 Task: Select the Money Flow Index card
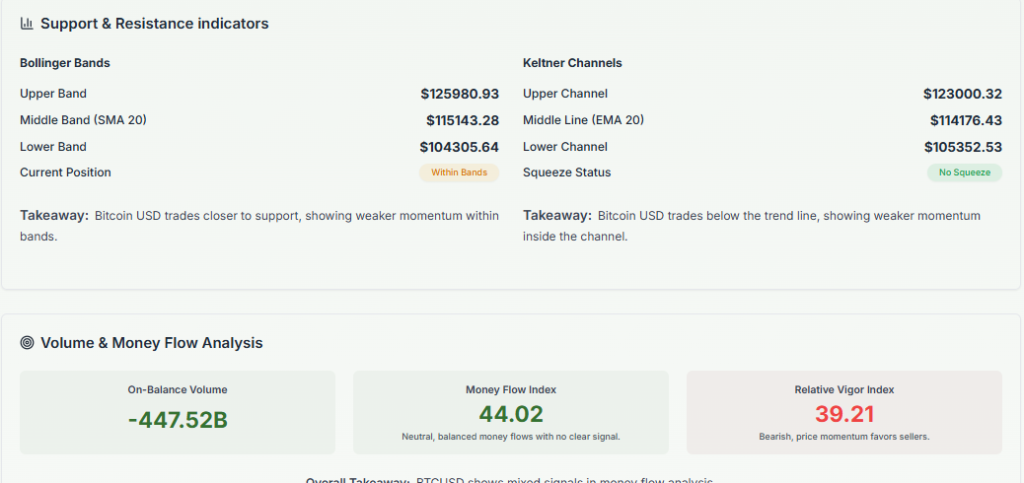(x=511, y=411)
